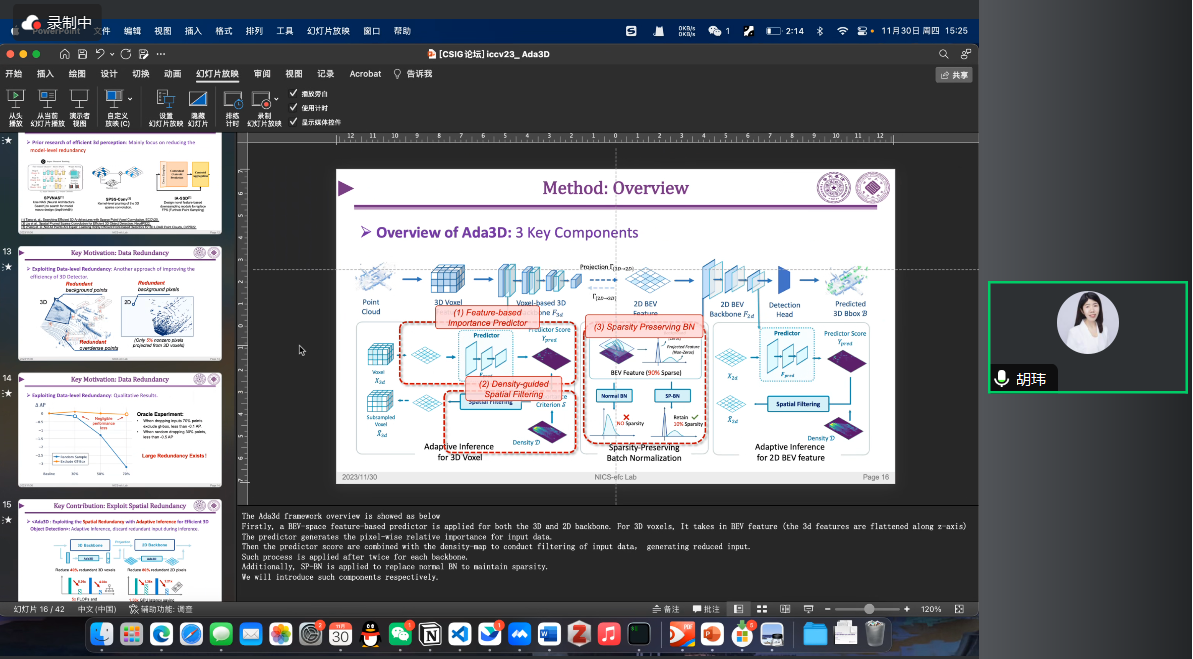This screenshot has width=1193, height=659.
Task: Toggle notes pane with 备注 button
Action: (x=666, y=609)
